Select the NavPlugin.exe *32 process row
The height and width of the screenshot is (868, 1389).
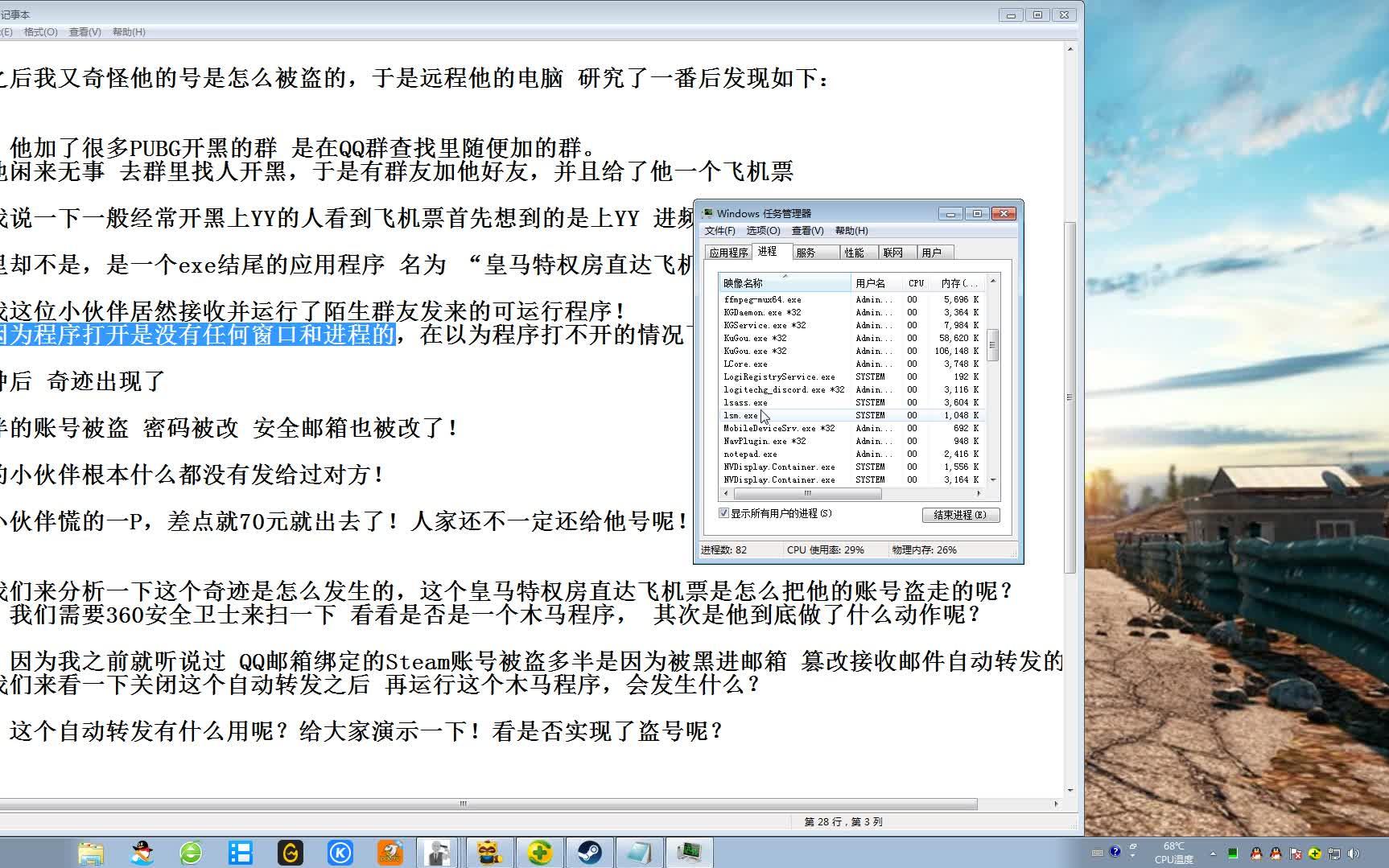(852, 441)
